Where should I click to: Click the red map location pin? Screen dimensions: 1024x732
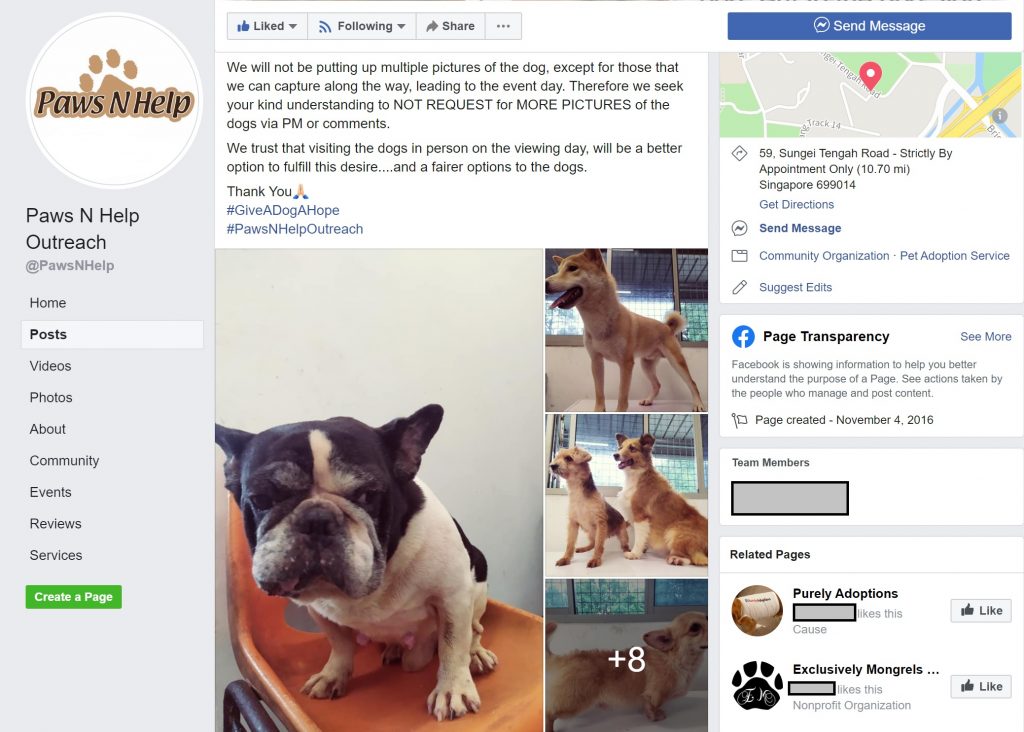[x=870, y=76]
